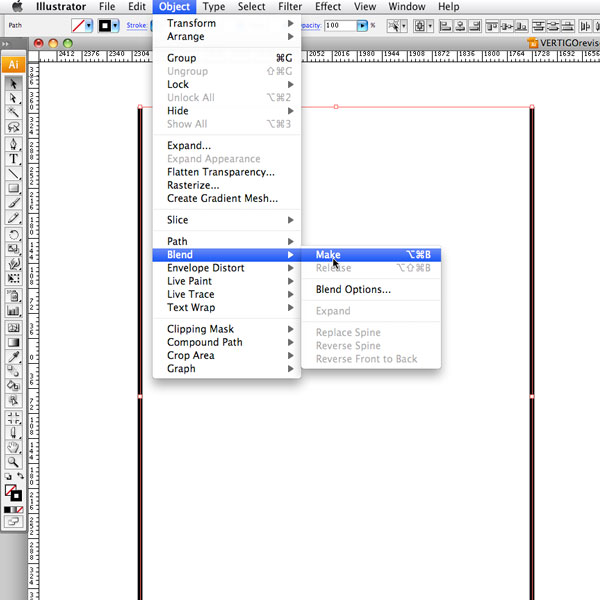600x600 pixels.
Task: Open Select Similar Objects dropdown arrow
Action: click(x=404, y=26)
